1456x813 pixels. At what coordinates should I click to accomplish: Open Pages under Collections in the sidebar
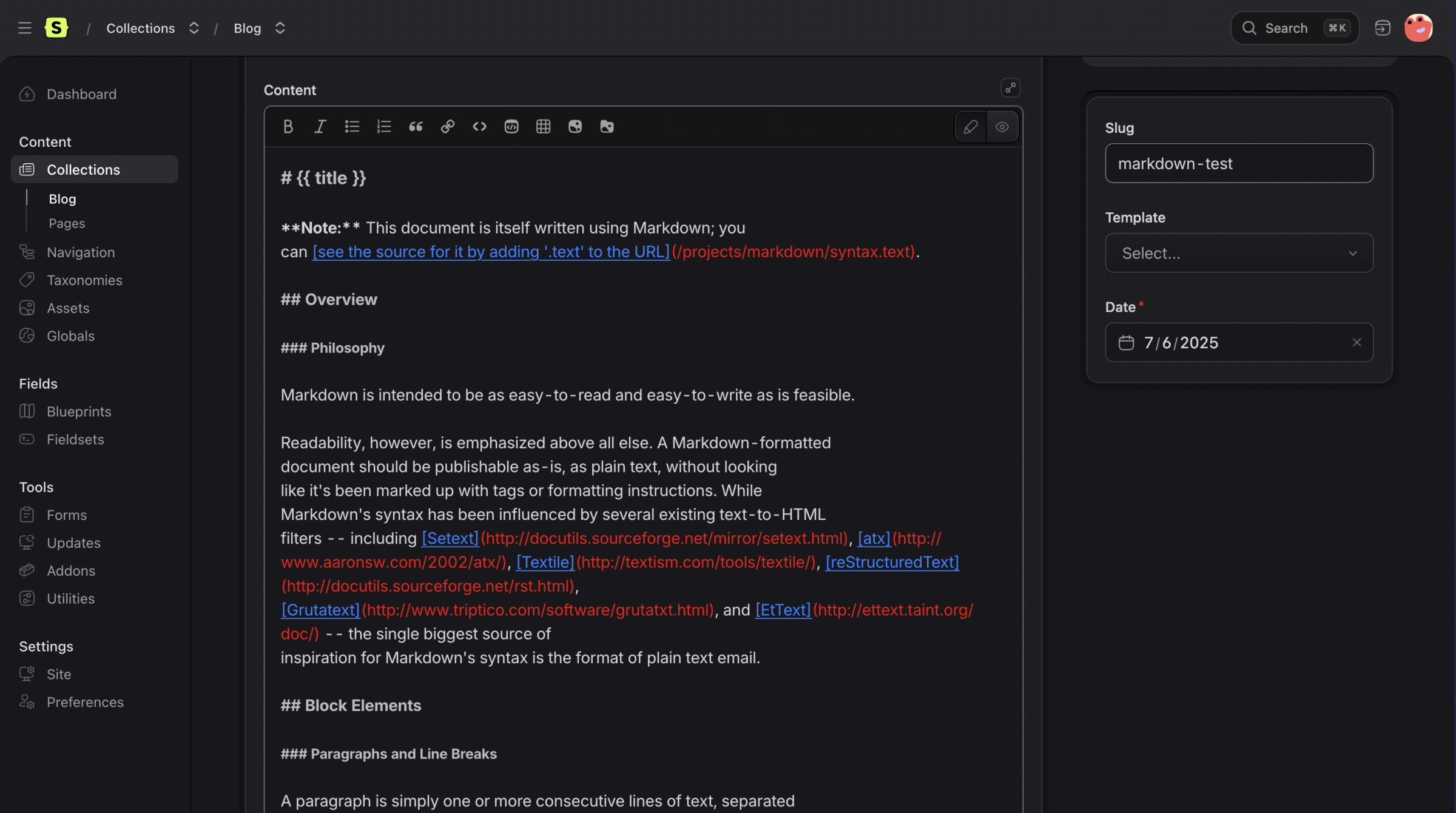[67, 223]
